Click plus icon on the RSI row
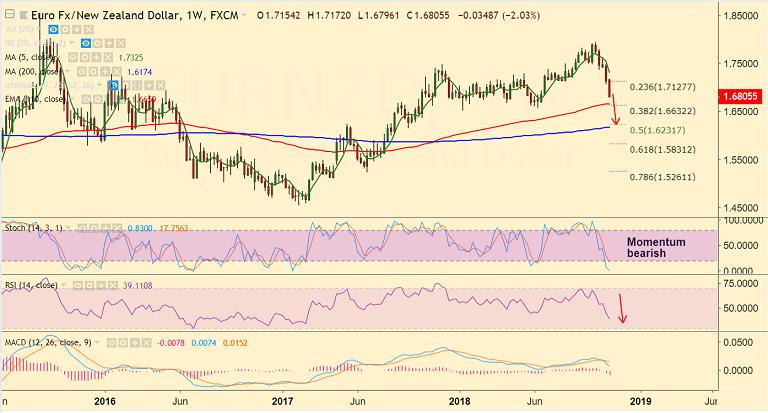Viewport: 768px width, 413px height. [101, 285]
